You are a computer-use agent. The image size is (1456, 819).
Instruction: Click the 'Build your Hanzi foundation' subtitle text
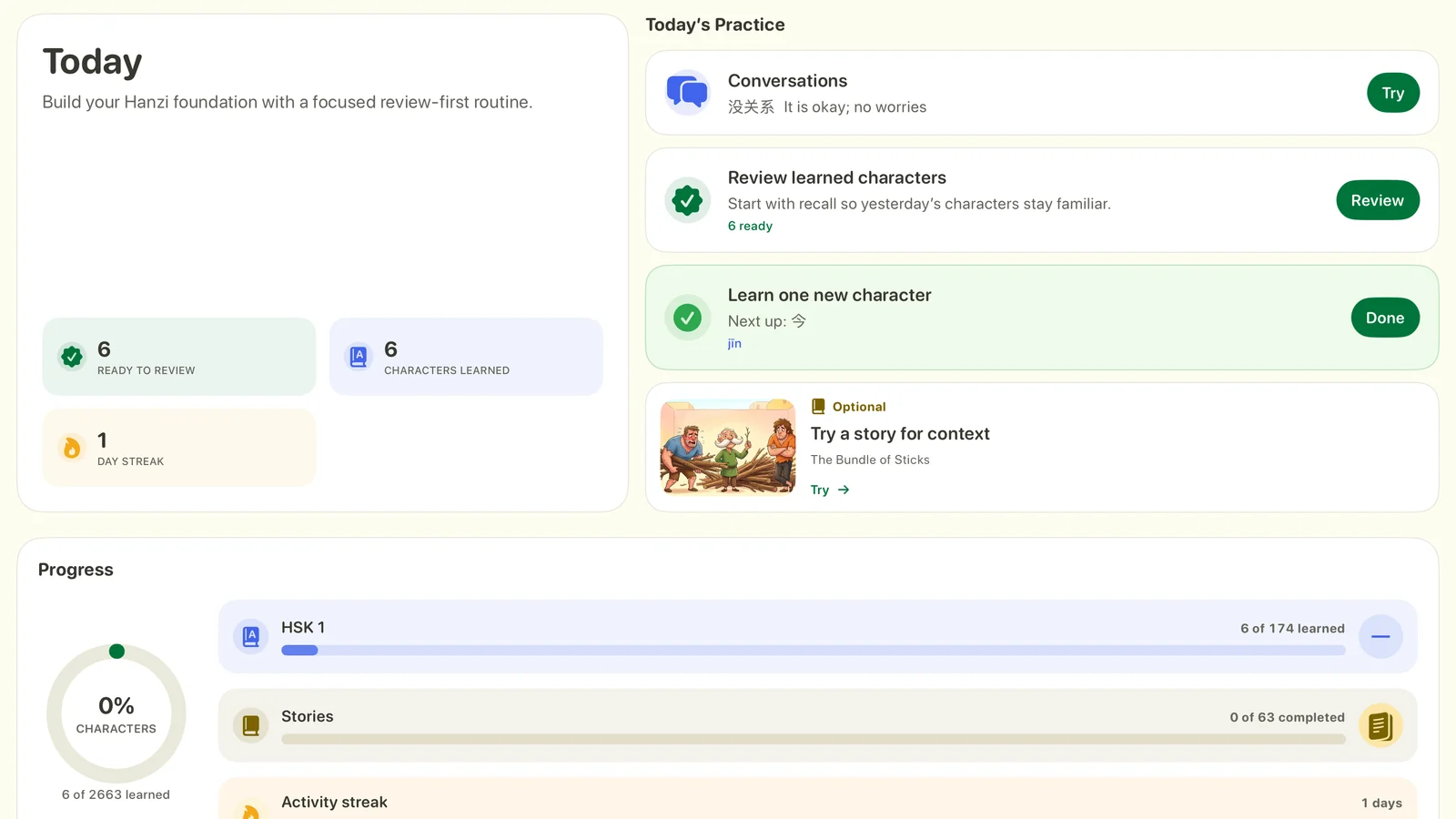pos(288,102)
